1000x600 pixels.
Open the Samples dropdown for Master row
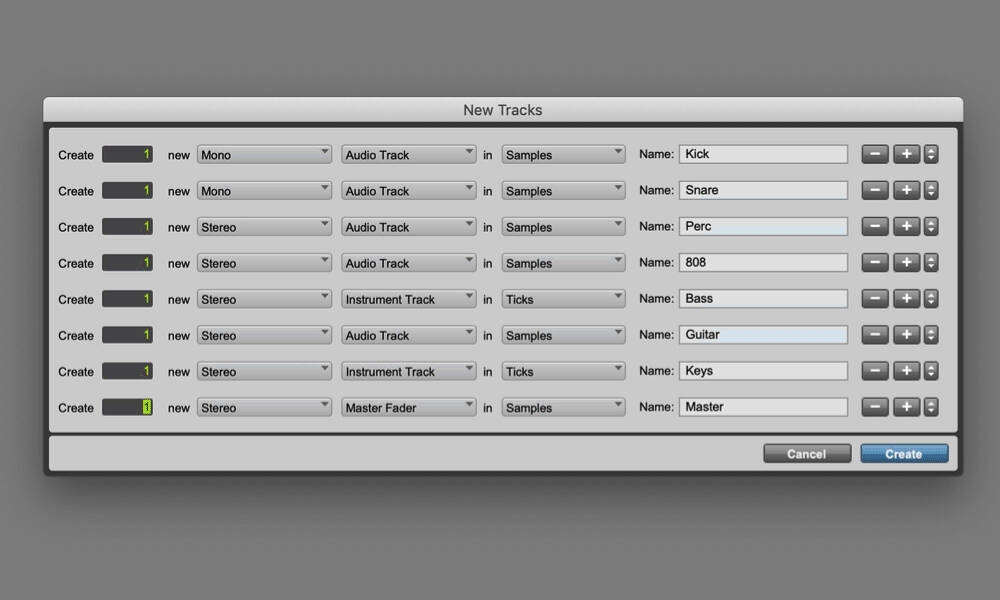click(563, 407)
